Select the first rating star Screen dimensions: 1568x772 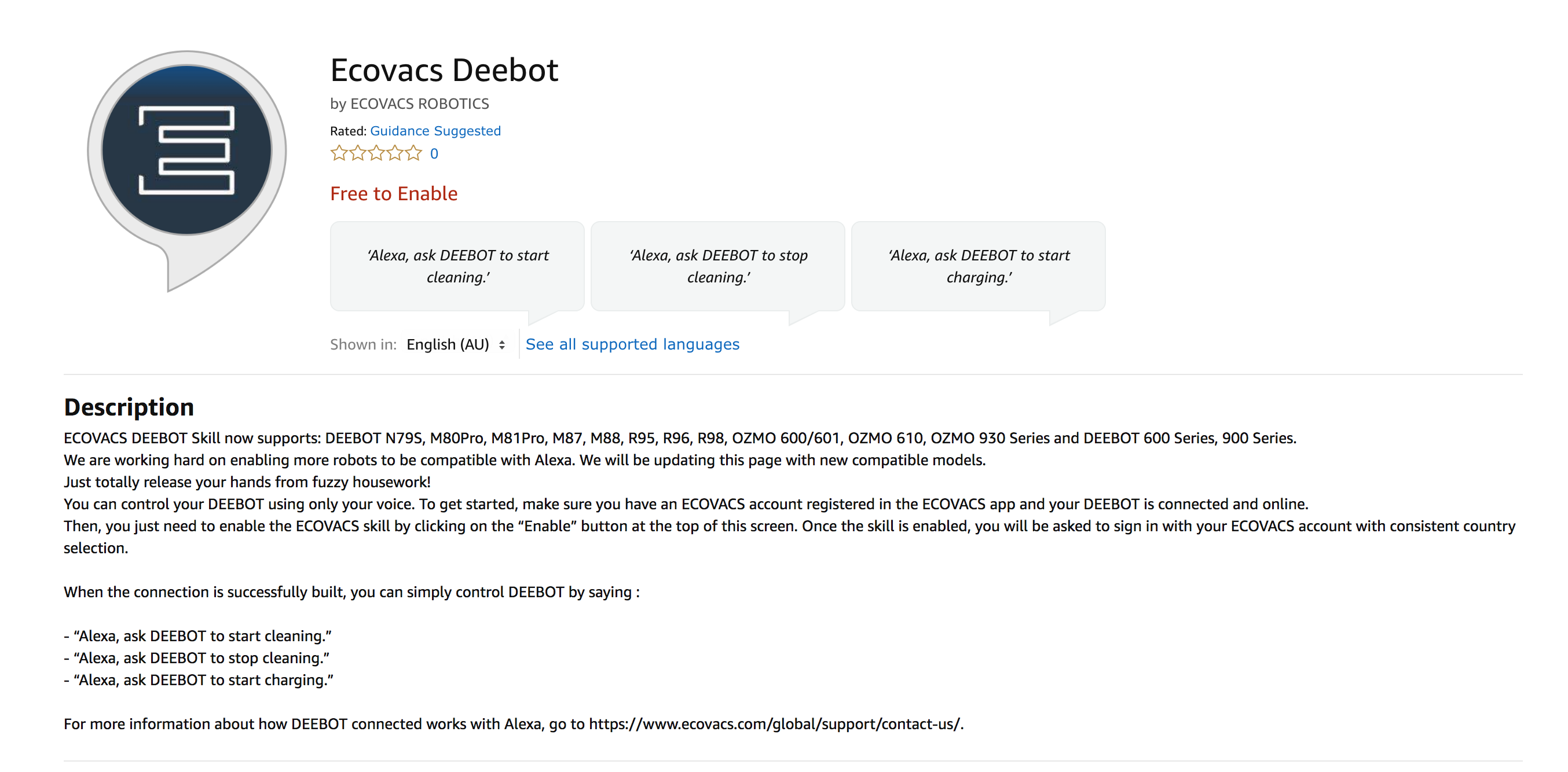point(338,153)
